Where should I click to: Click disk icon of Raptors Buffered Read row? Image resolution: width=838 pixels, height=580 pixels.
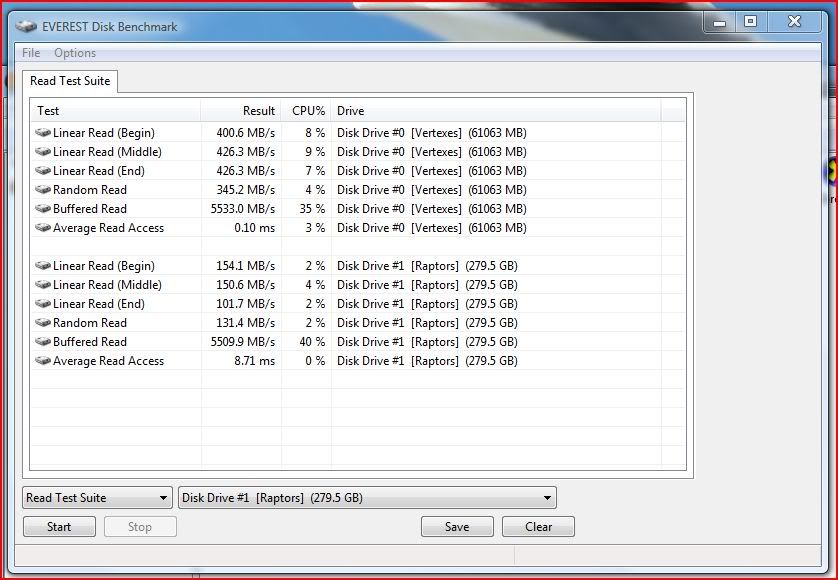pos(43,341)
